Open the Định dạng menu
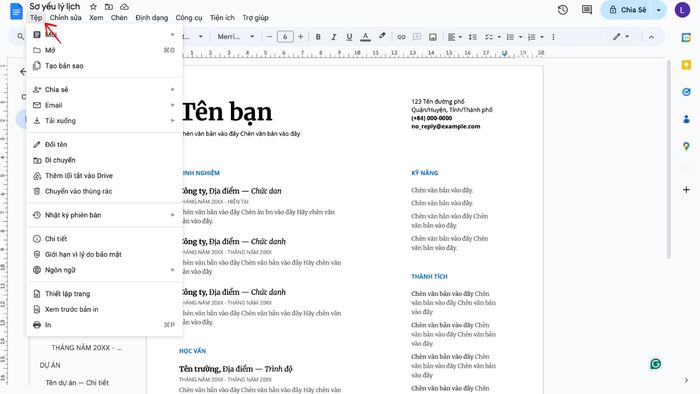The height and width of the screenshot is (394, 700). [152, 17]
